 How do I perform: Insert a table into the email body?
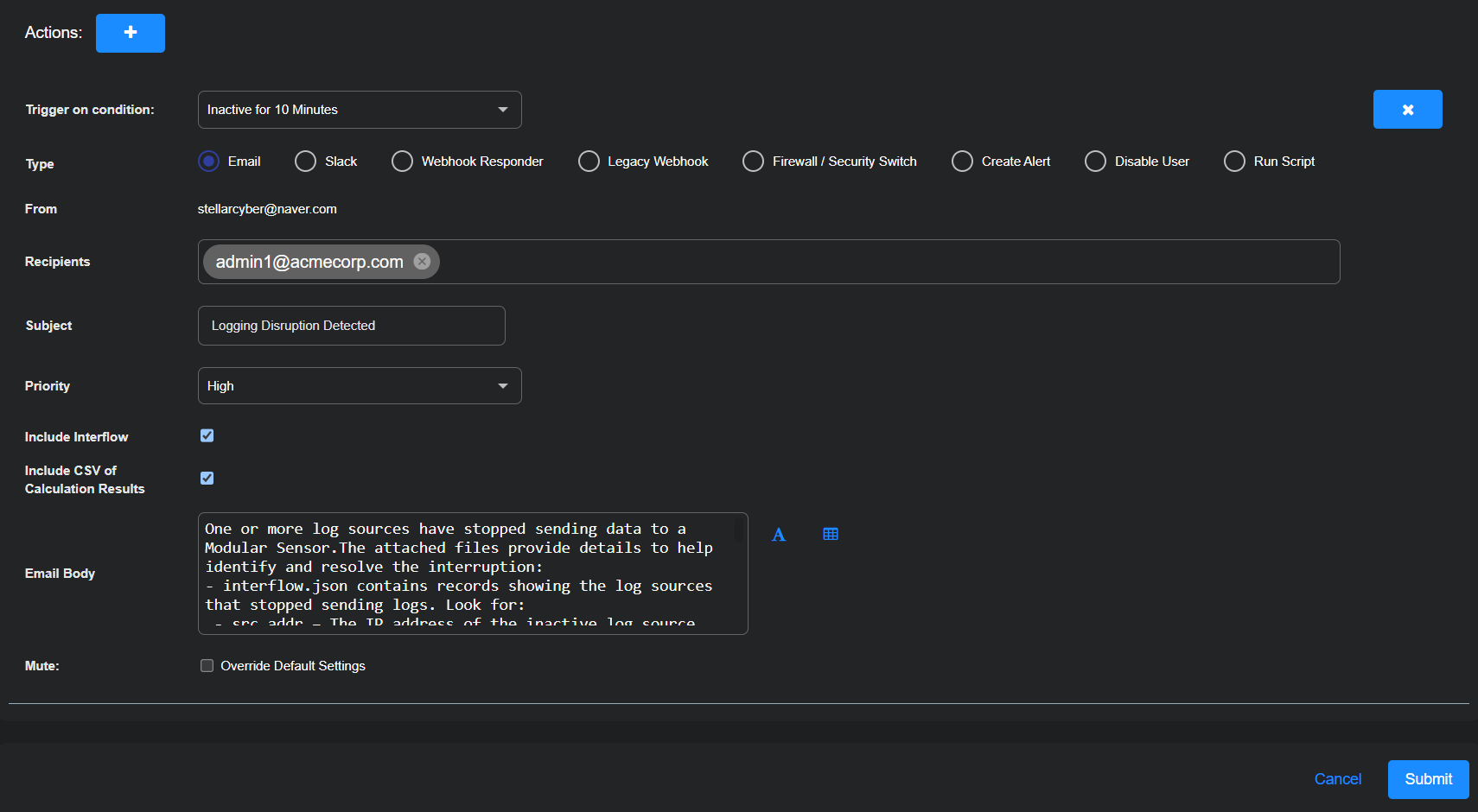click(830, 534)
